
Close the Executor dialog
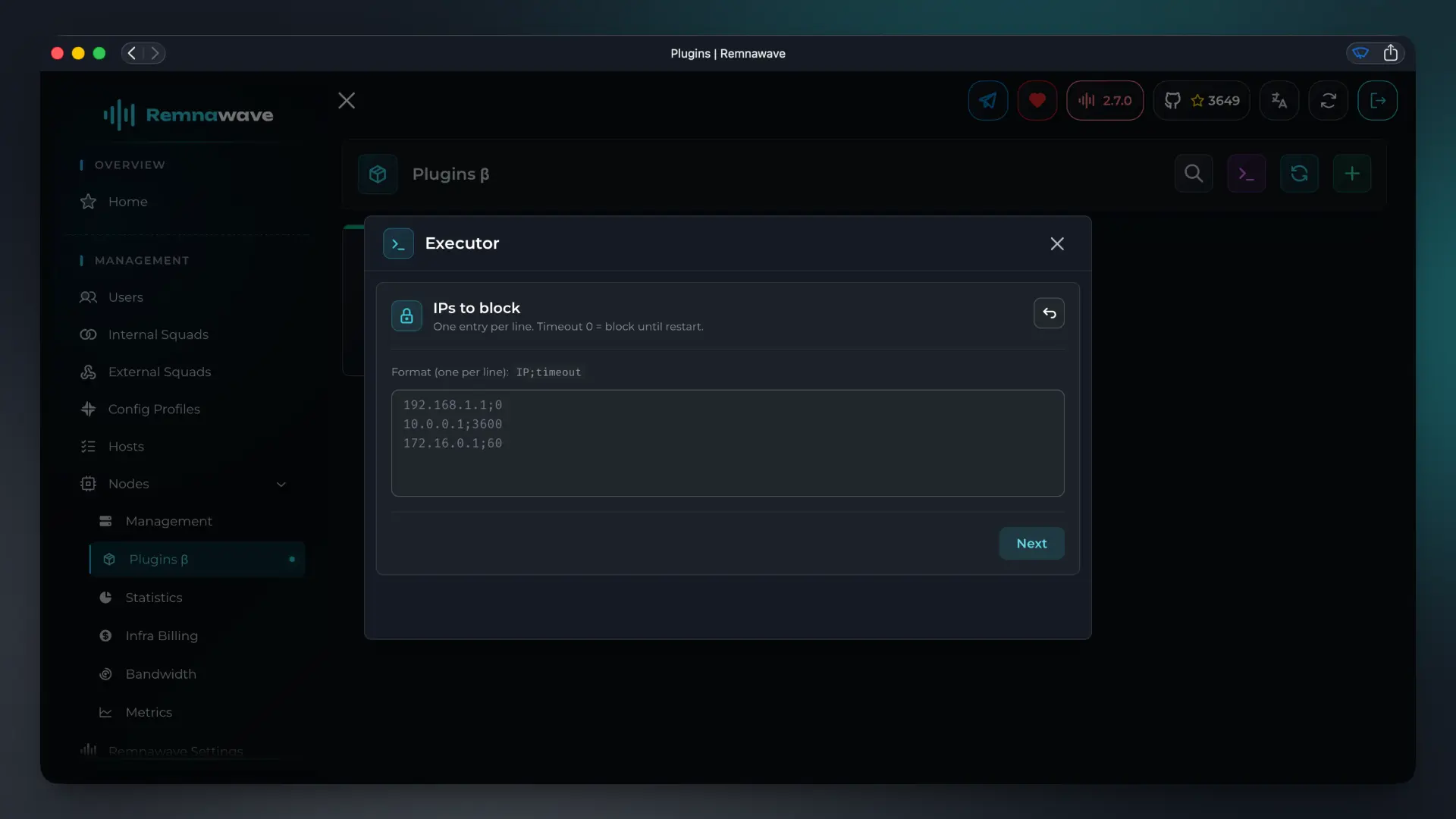pyautogui.click(x=1057, y=243)
